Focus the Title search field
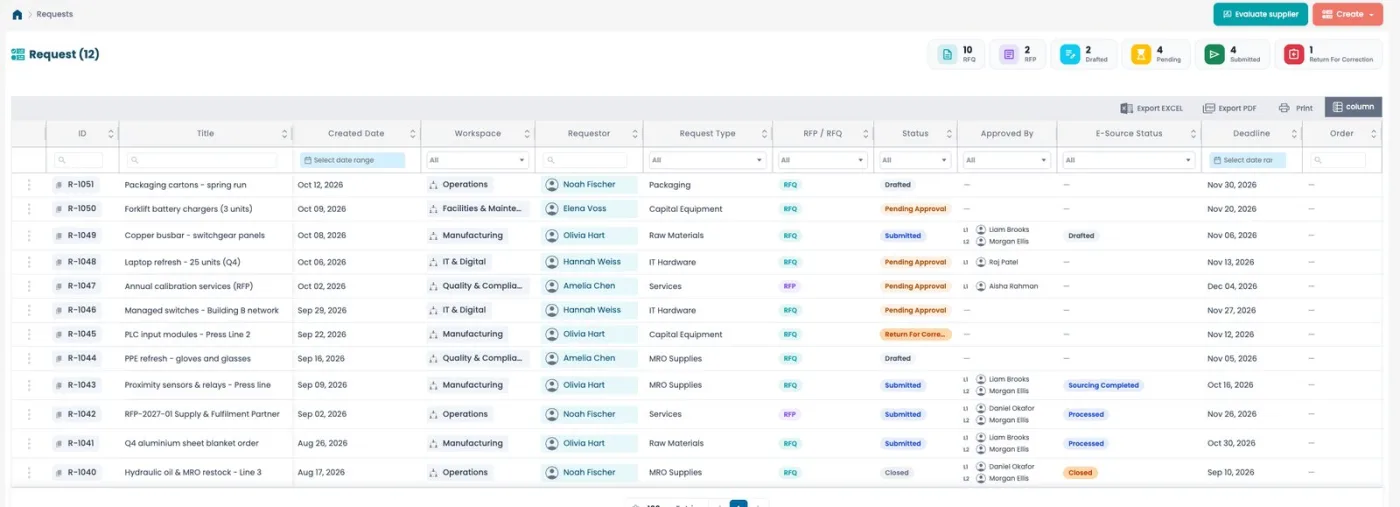 point(202,160)
